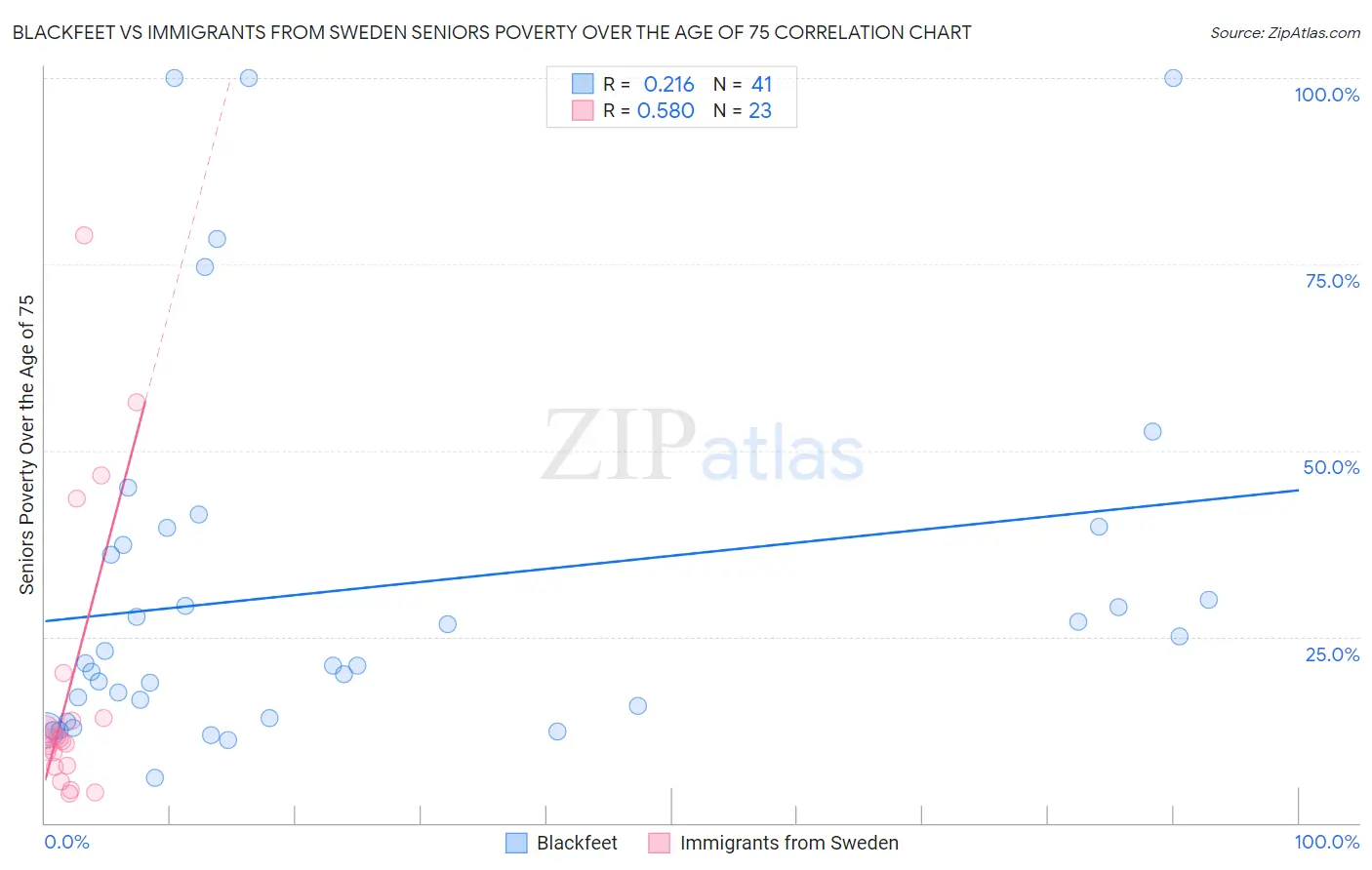
Task: Click the pink regression trend line
Action: point(95,592)
